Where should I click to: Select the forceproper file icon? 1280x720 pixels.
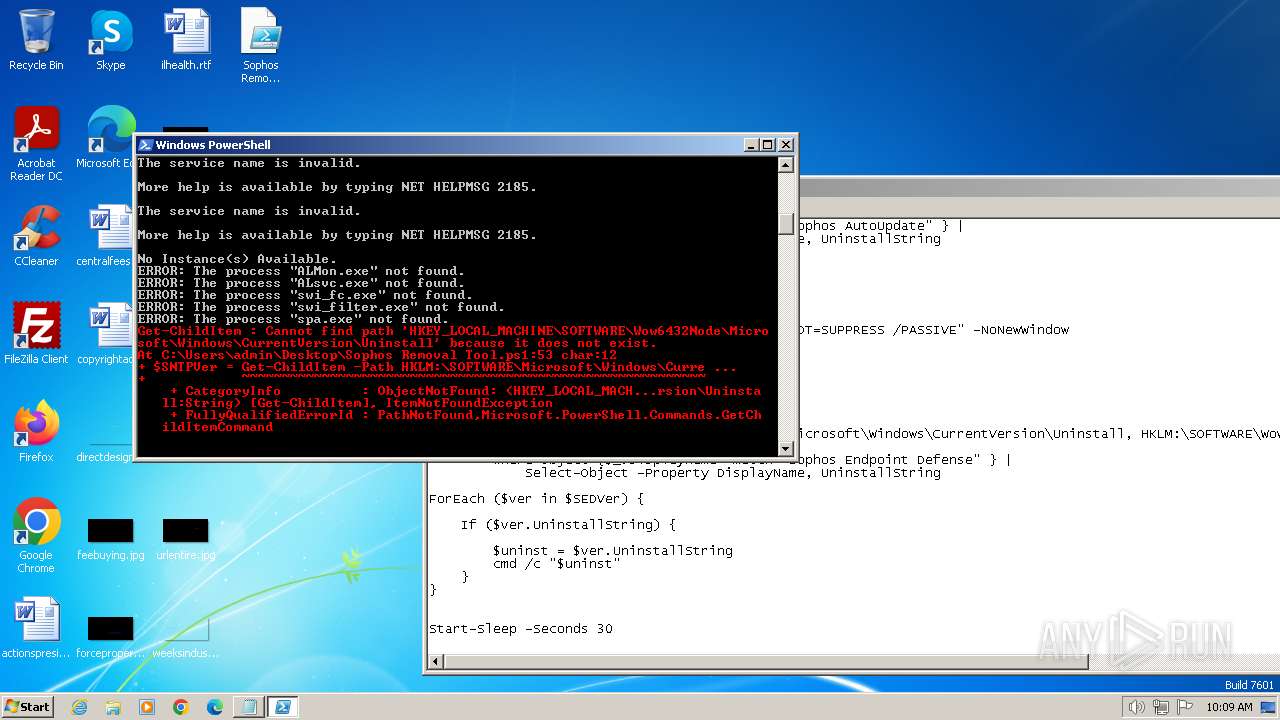(110, 636)
